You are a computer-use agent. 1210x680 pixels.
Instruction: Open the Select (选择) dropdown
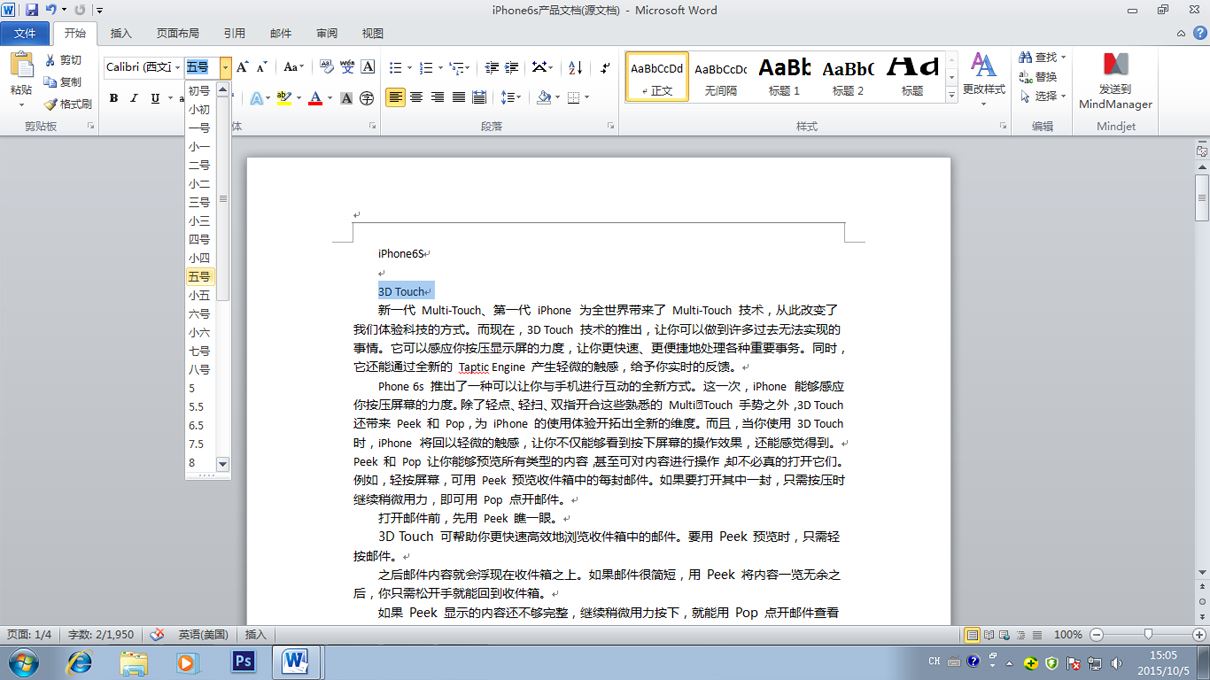tap(1042, 96)
